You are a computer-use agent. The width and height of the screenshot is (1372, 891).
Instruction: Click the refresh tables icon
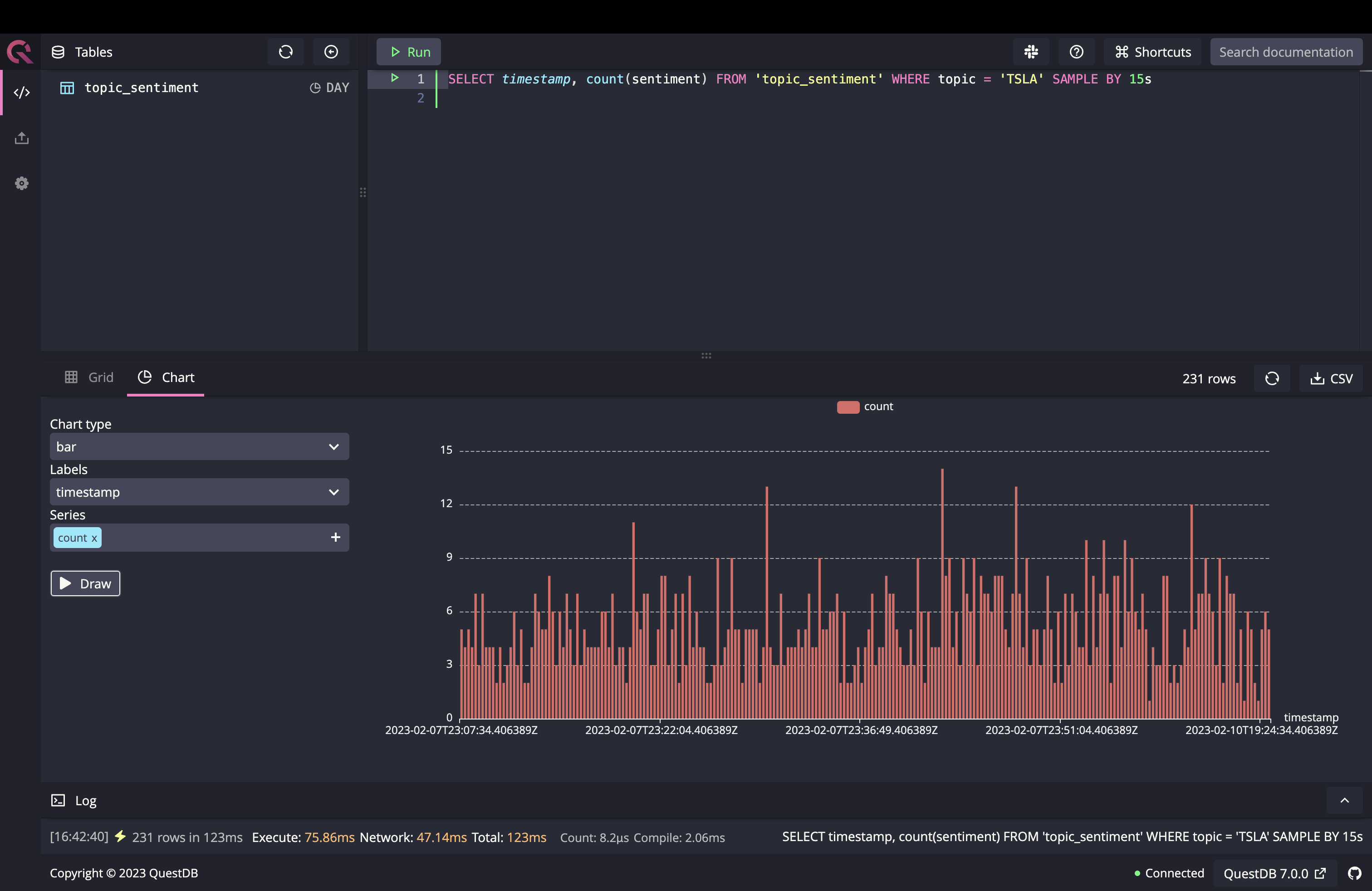click(285, 52)
